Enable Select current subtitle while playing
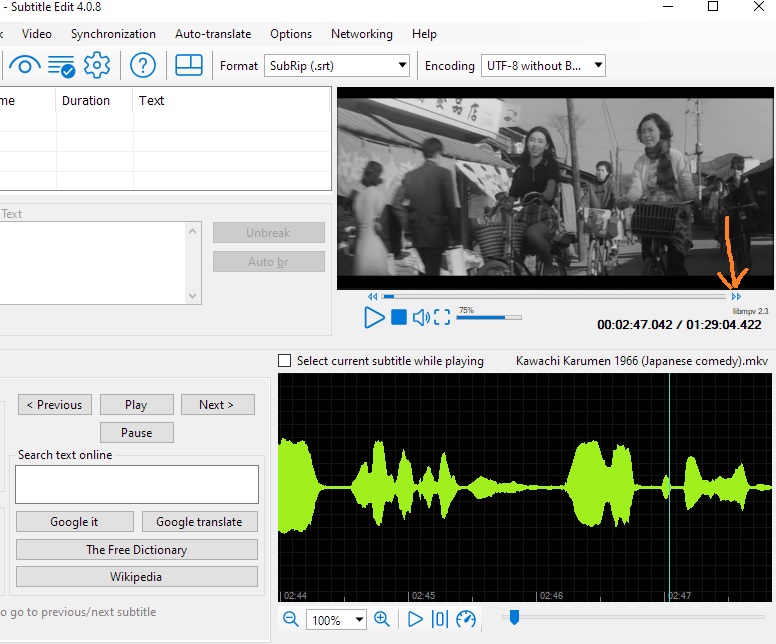The image size is (776, 644). tap(285, 360)
